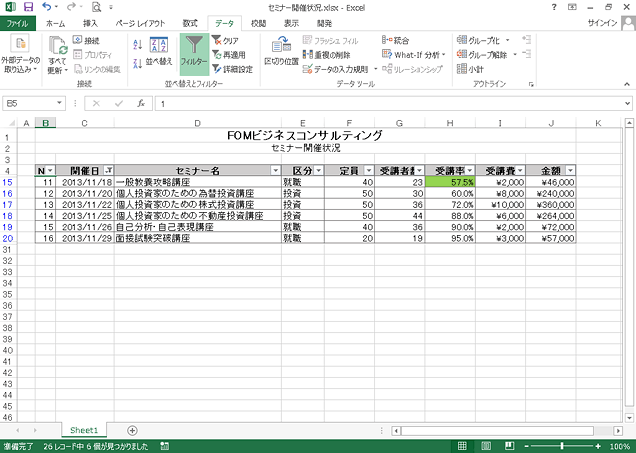Switch to Page Layout view
Image resolution: width=636 pixels, height=453 pixels.
(x=486, y=447)
